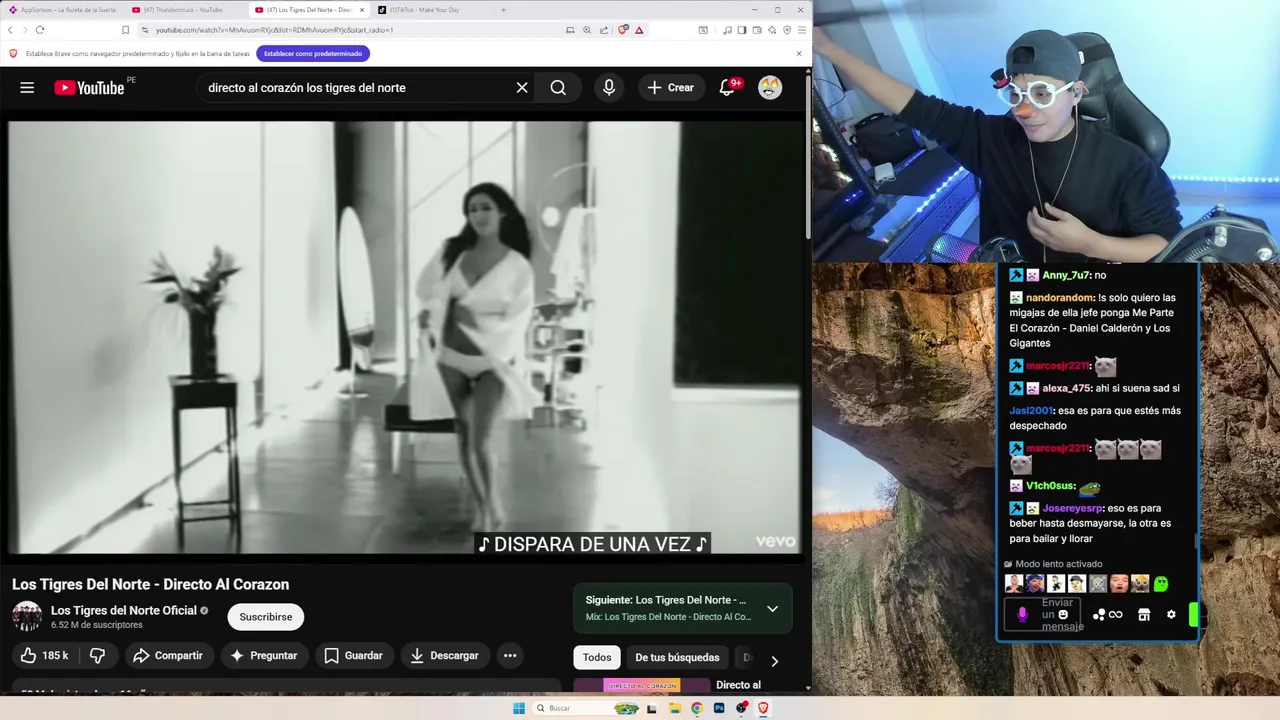Like the video showing 185 k
This screenshot has height=720, width=1280.
tap(45, 656)
